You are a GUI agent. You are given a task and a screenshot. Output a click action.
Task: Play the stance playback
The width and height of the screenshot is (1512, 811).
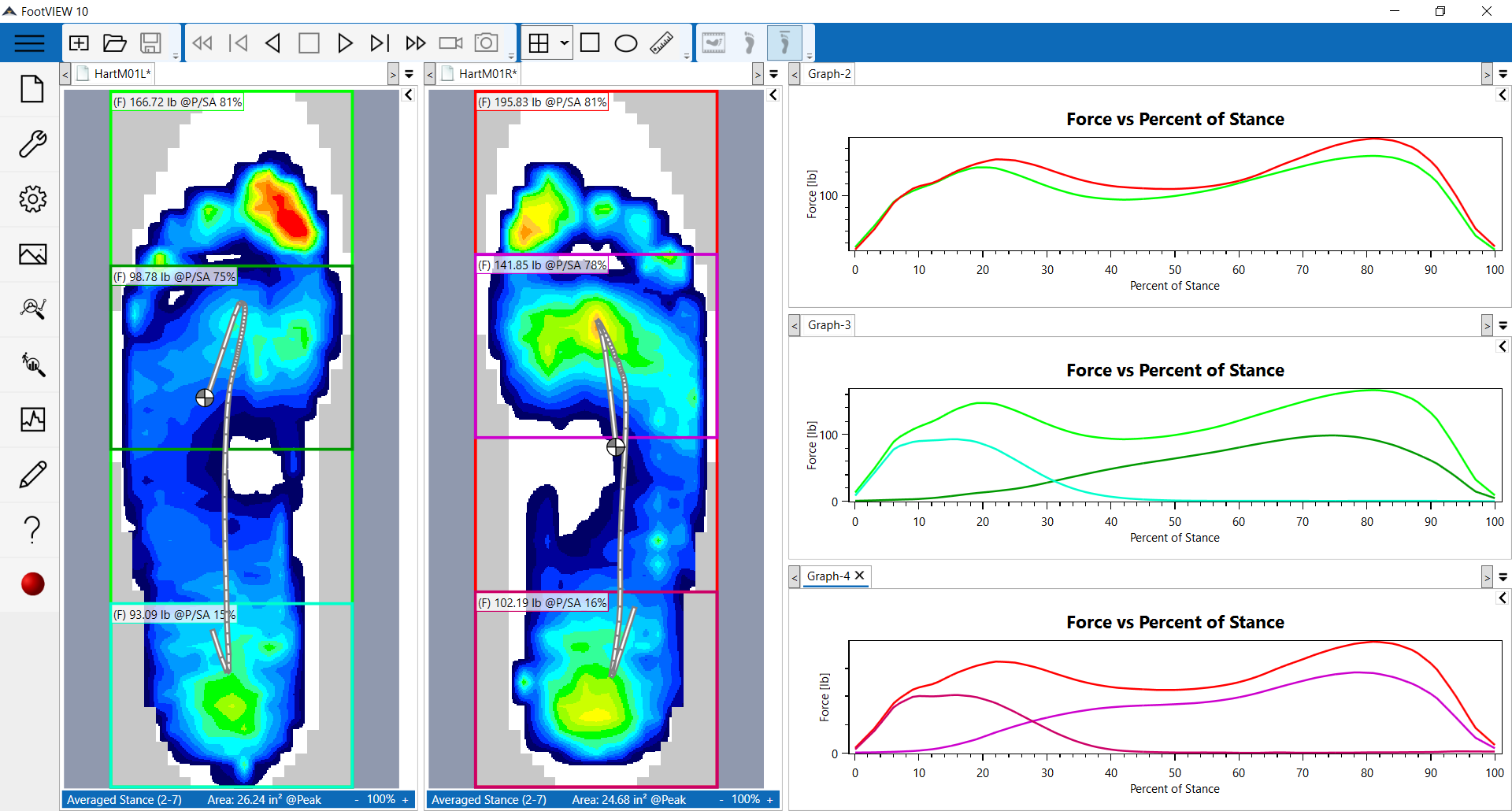pyautogui.click(x=345, y=43)
